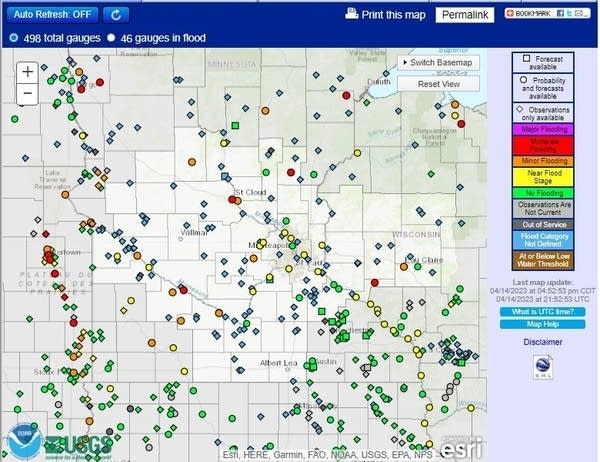Select the 498 total gauges radio button
Viewport: 600px width, 462px height.
point(14,38)
